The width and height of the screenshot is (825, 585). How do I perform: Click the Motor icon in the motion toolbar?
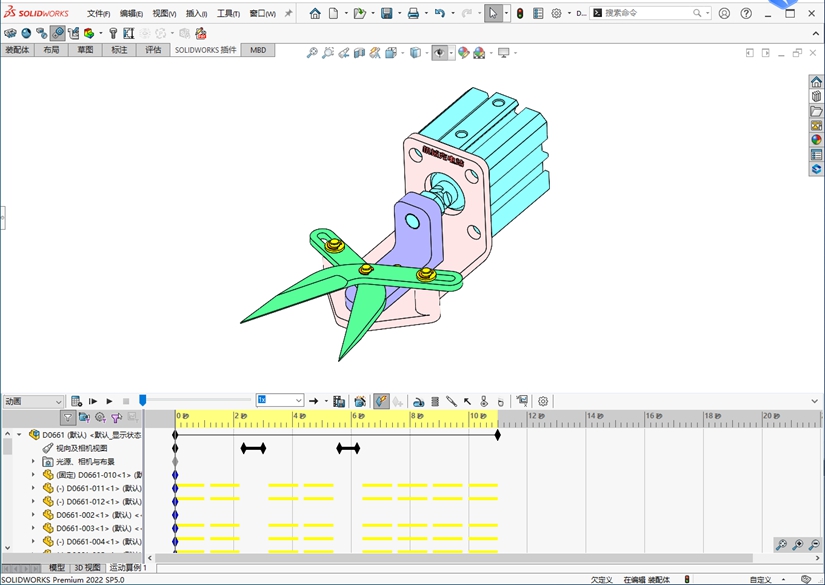tap(419, 401)
